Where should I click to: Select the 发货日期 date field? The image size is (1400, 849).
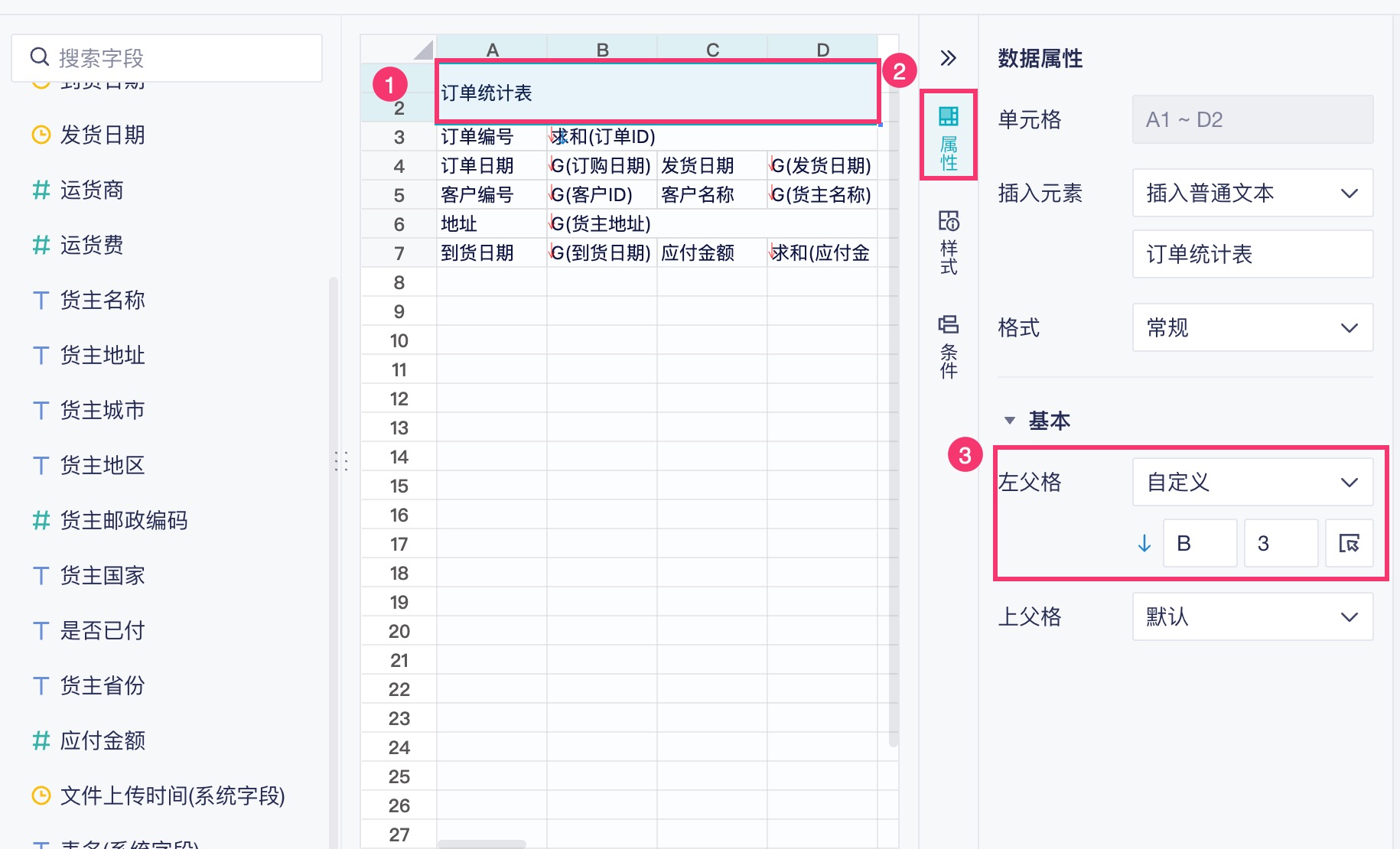[103, 135]
